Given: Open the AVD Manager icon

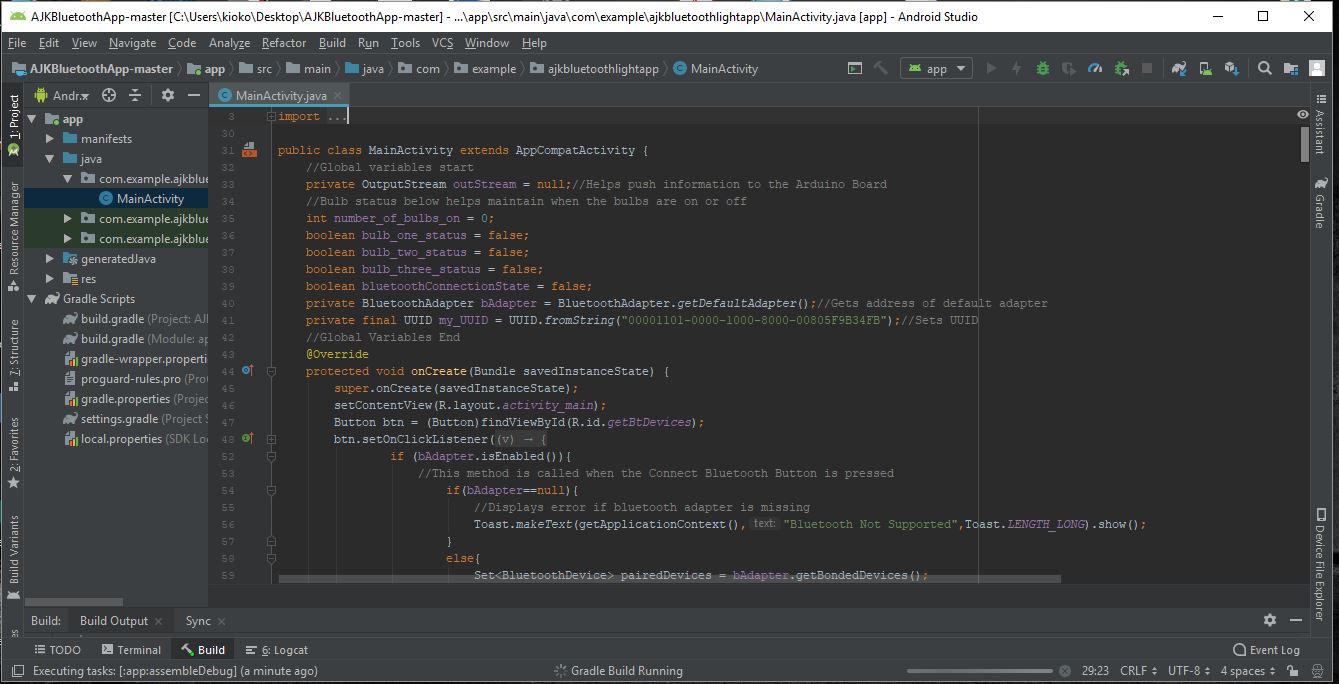Looking at the screenshot, I should [1206, 69].
